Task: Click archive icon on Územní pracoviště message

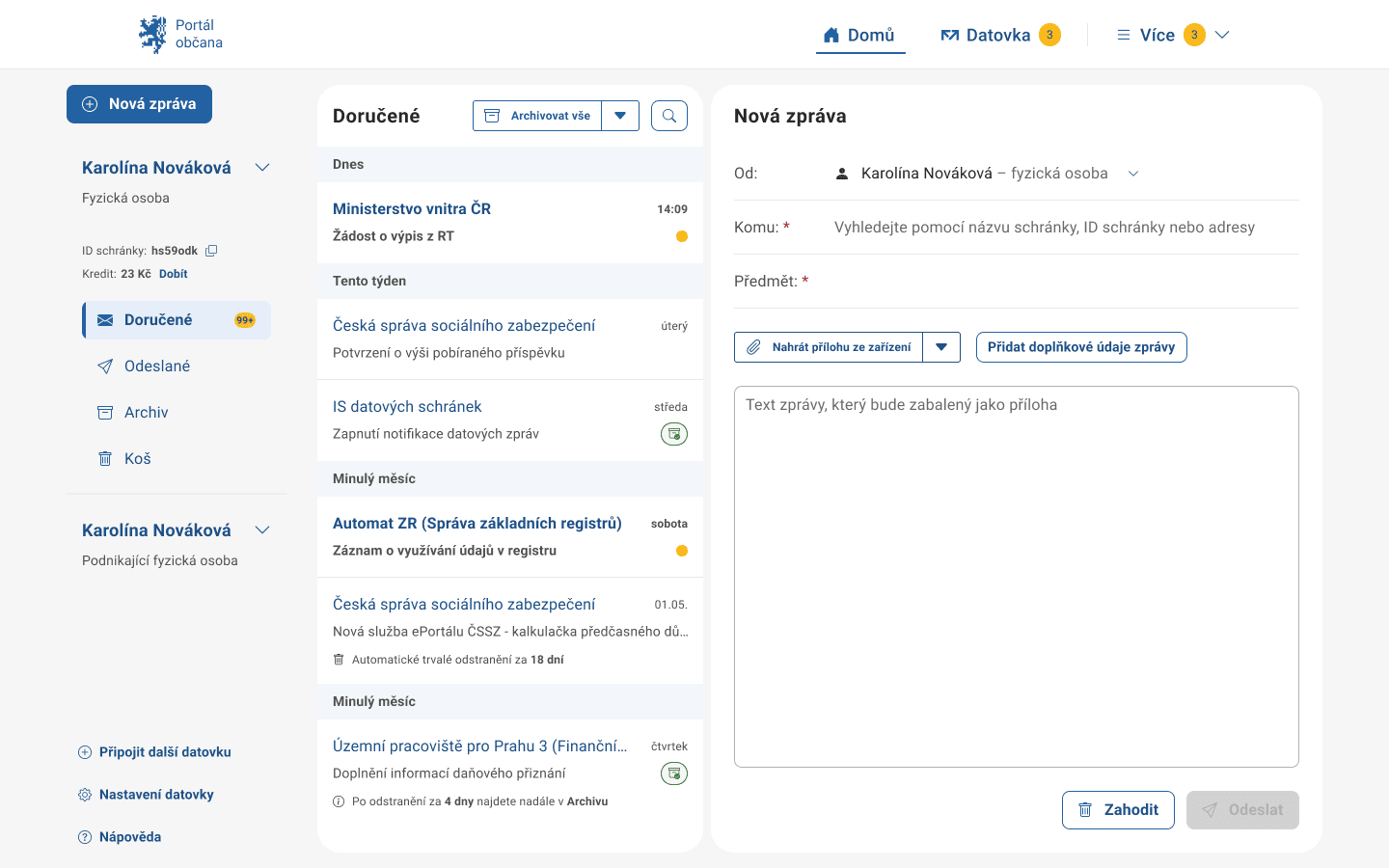Action: coord(674,773)
